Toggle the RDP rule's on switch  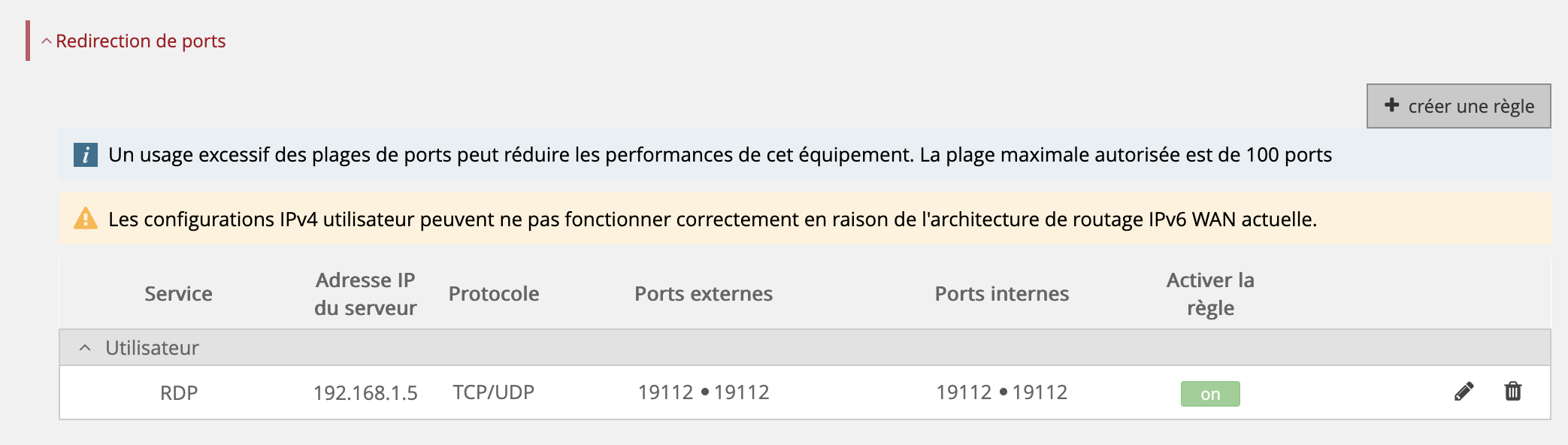(1209, 394)
